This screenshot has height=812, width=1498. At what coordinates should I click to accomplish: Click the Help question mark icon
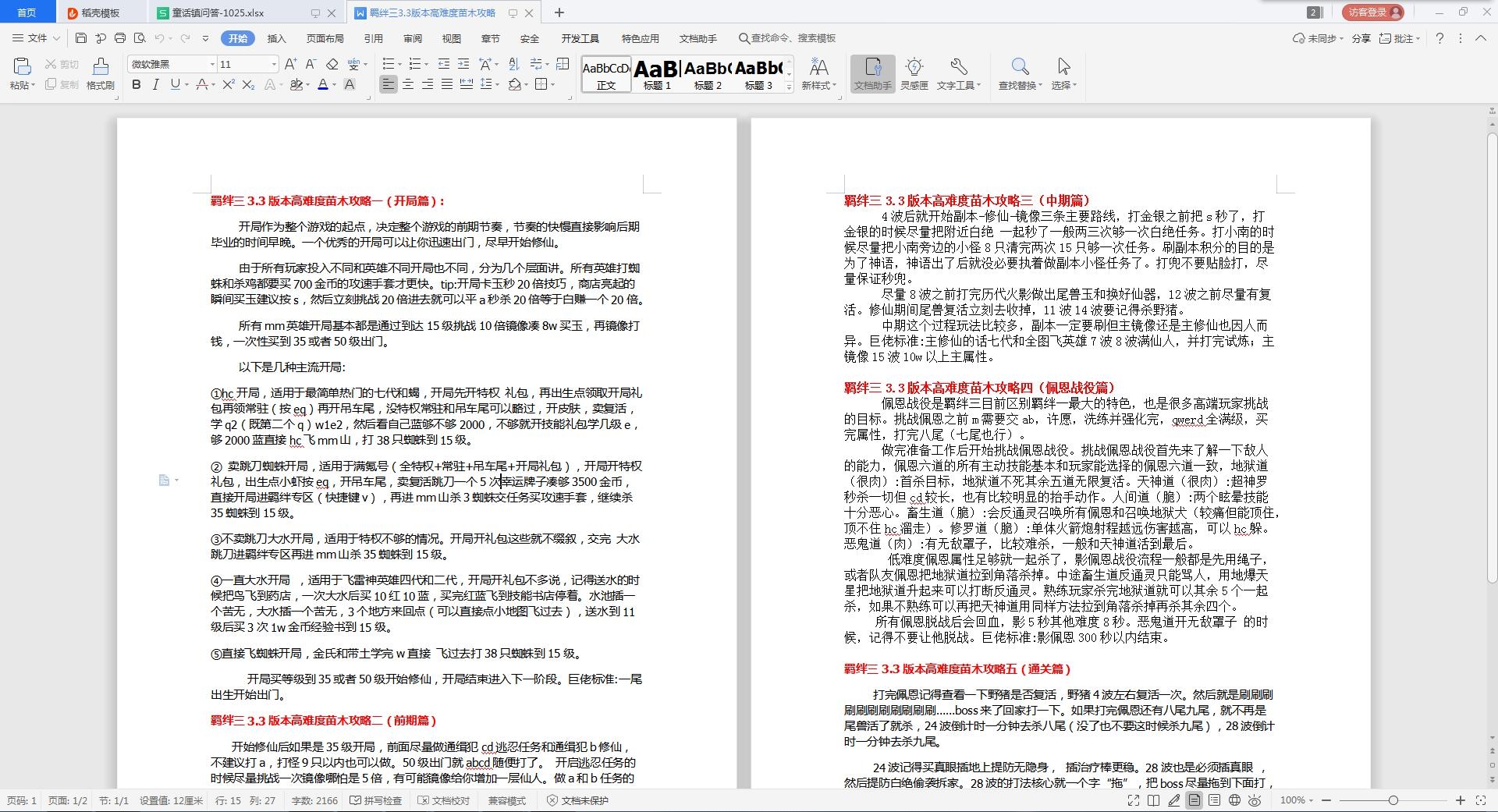[1439, 38]
